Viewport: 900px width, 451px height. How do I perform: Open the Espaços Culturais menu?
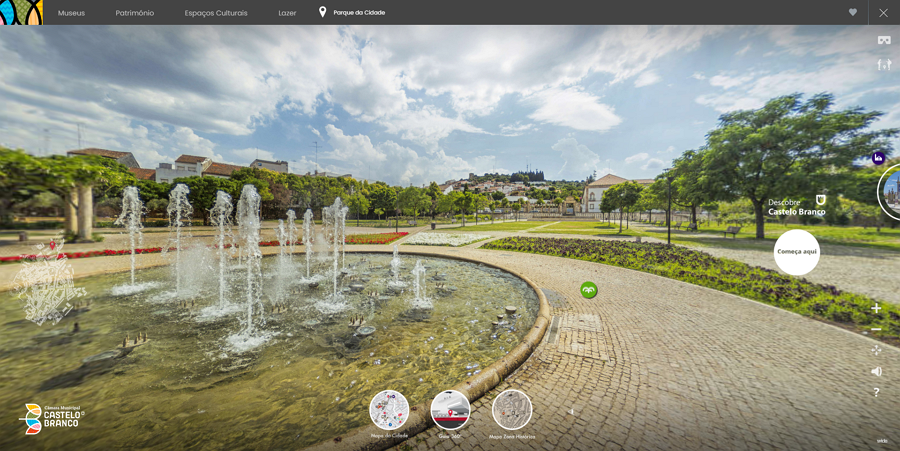tap(216, 13)
